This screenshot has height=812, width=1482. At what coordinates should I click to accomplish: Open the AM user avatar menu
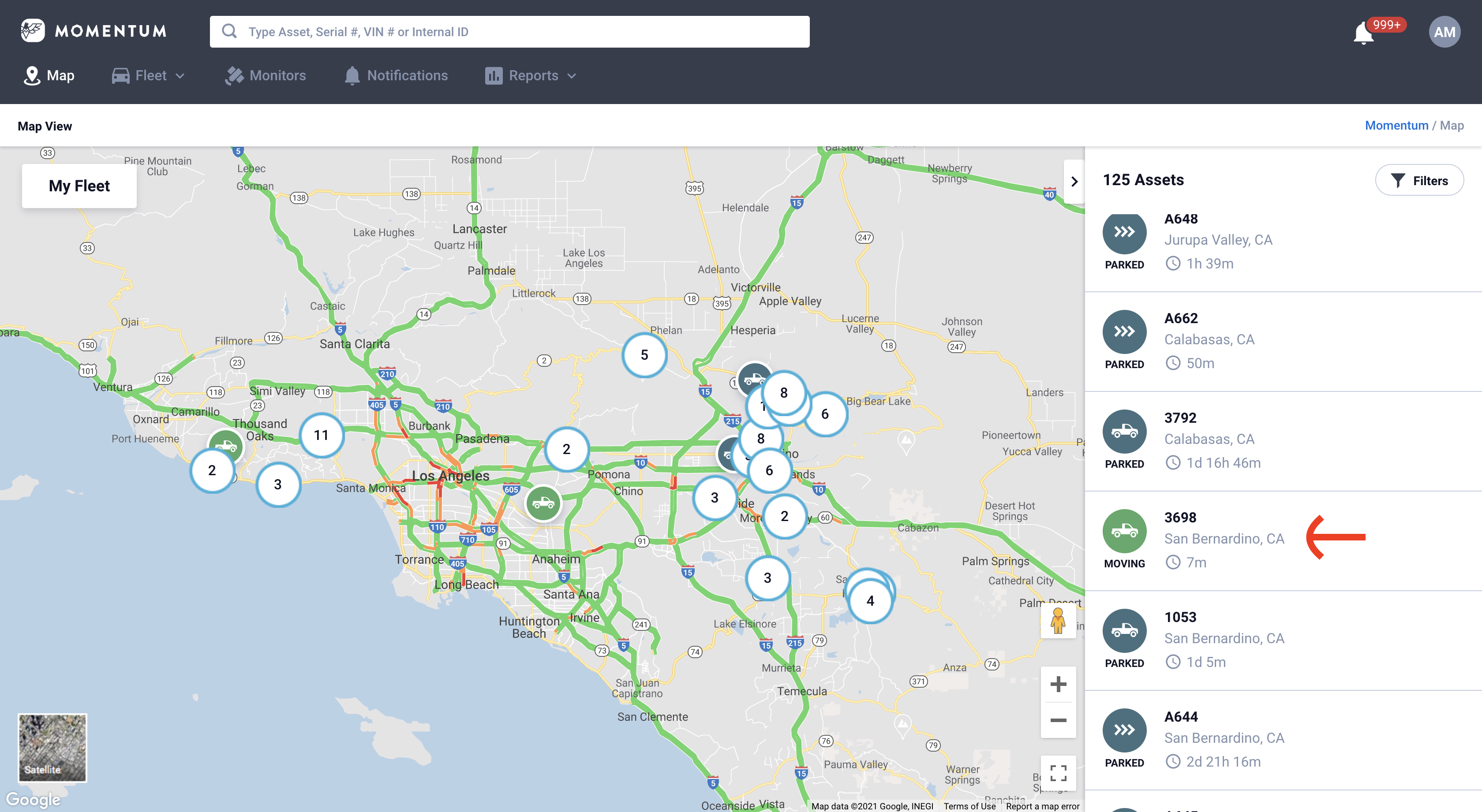[1444, 32]
